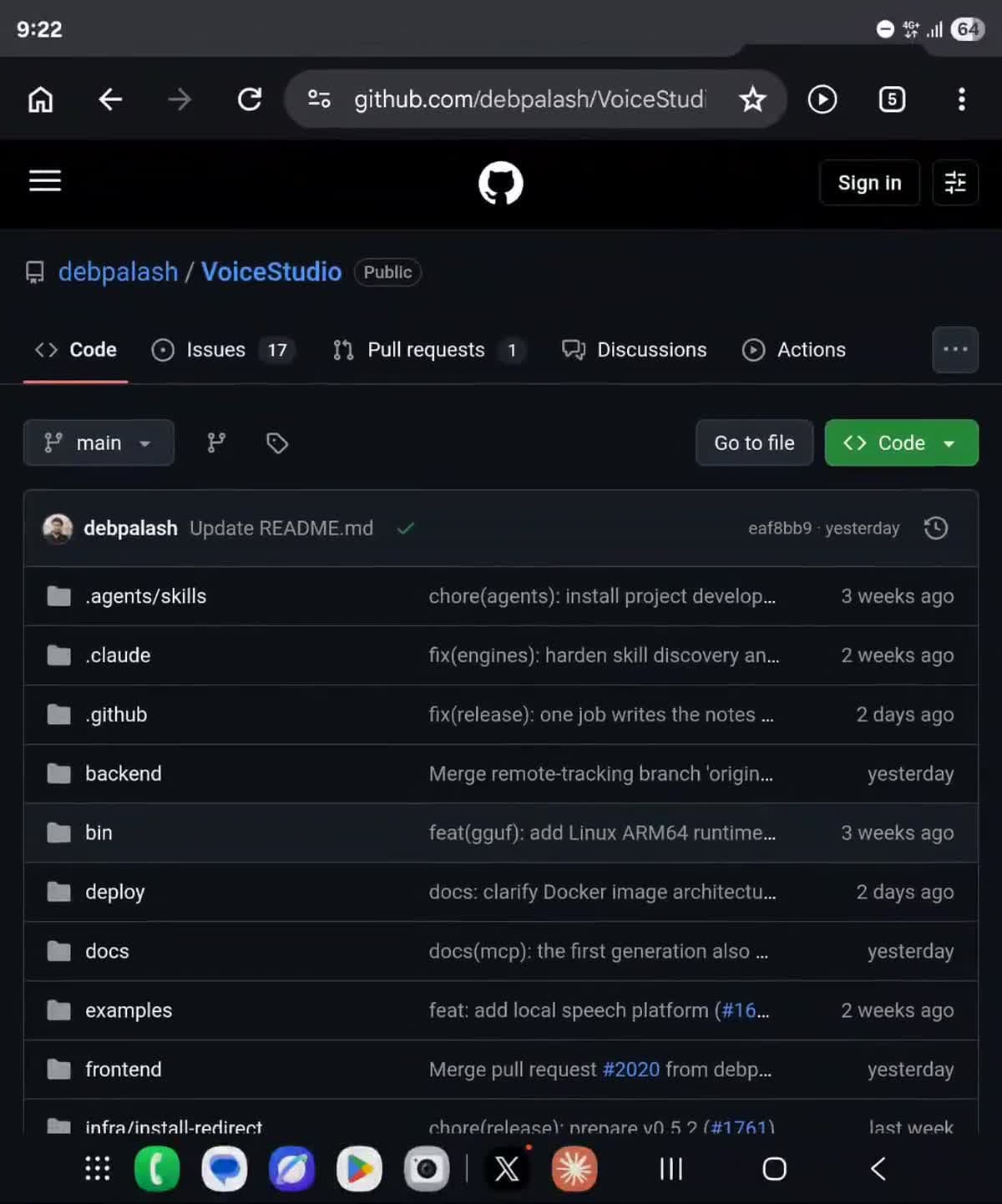Open appearance settings sliders icon
The image size is (1002, 1204).
[x=955, y=182]
